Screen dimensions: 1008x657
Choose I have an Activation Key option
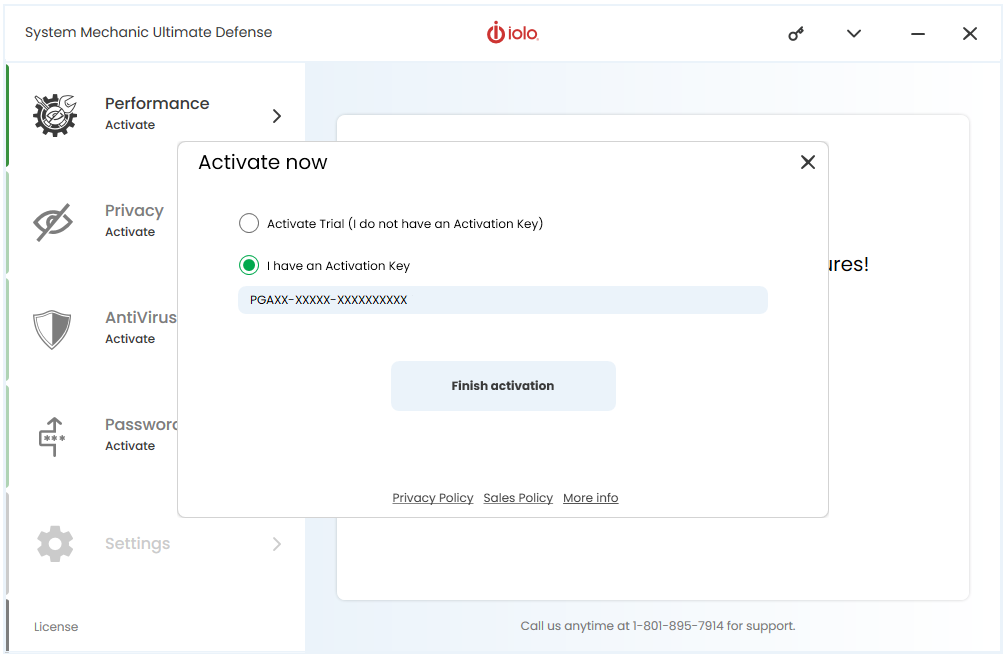249,265
